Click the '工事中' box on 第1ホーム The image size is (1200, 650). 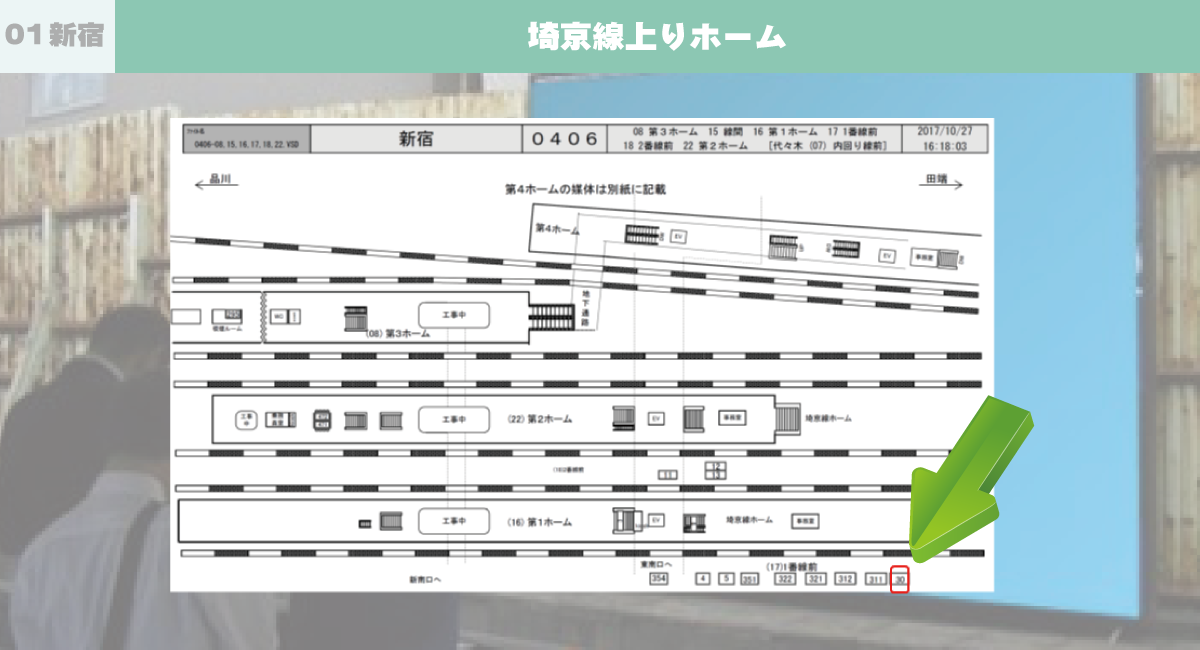454,521
